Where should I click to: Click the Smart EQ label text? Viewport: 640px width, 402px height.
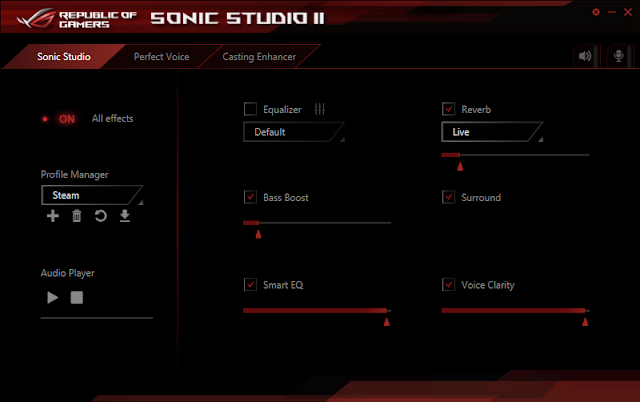click(x=283, y=285)
